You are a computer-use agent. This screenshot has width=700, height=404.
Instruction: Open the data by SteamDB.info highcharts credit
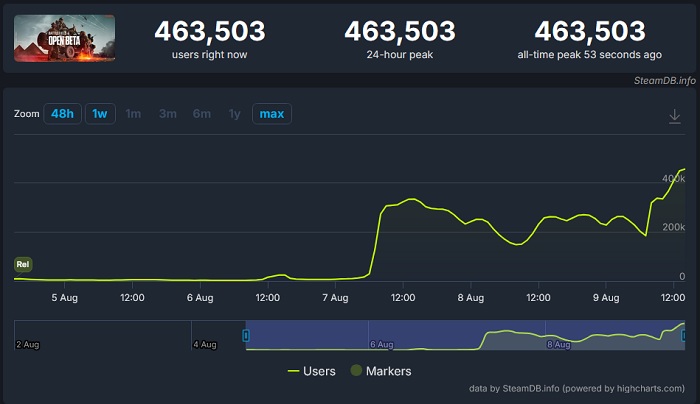tap(576, 388)
